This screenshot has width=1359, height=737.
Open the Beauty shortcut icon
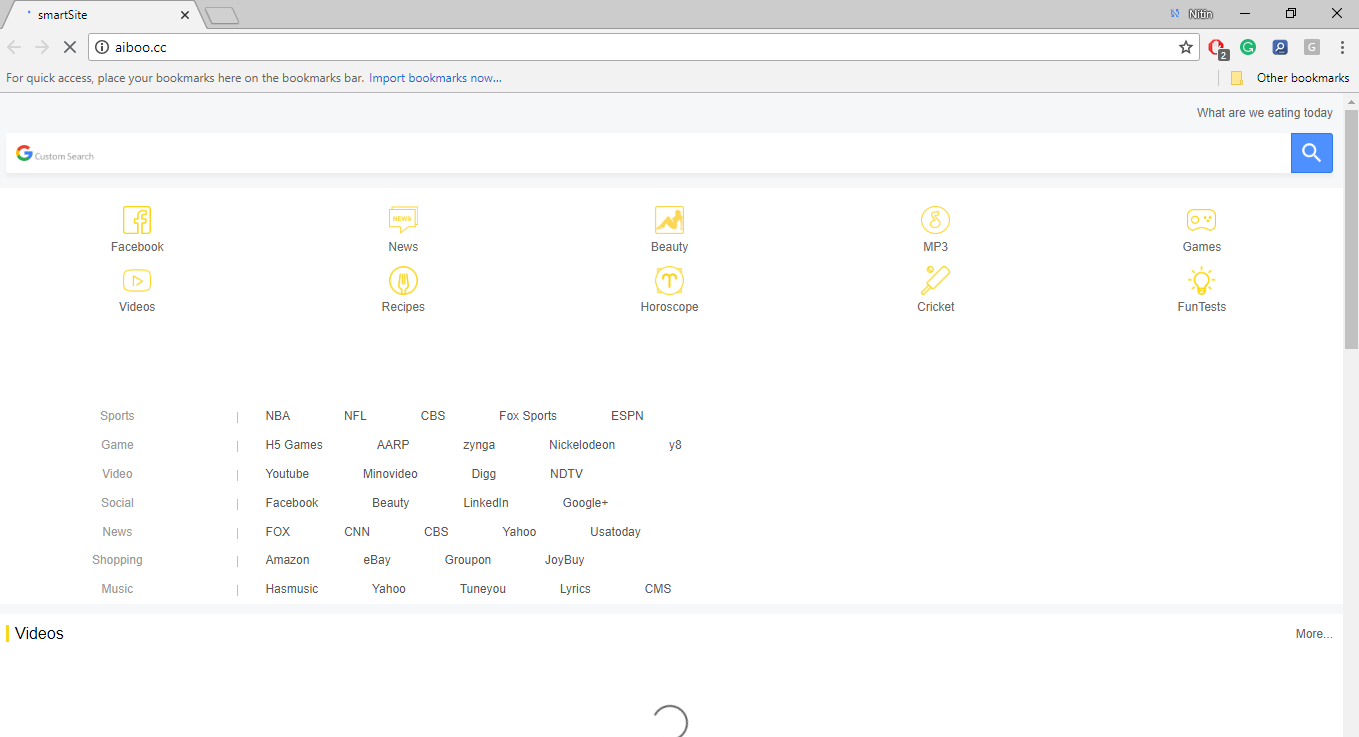click(669, 219)
